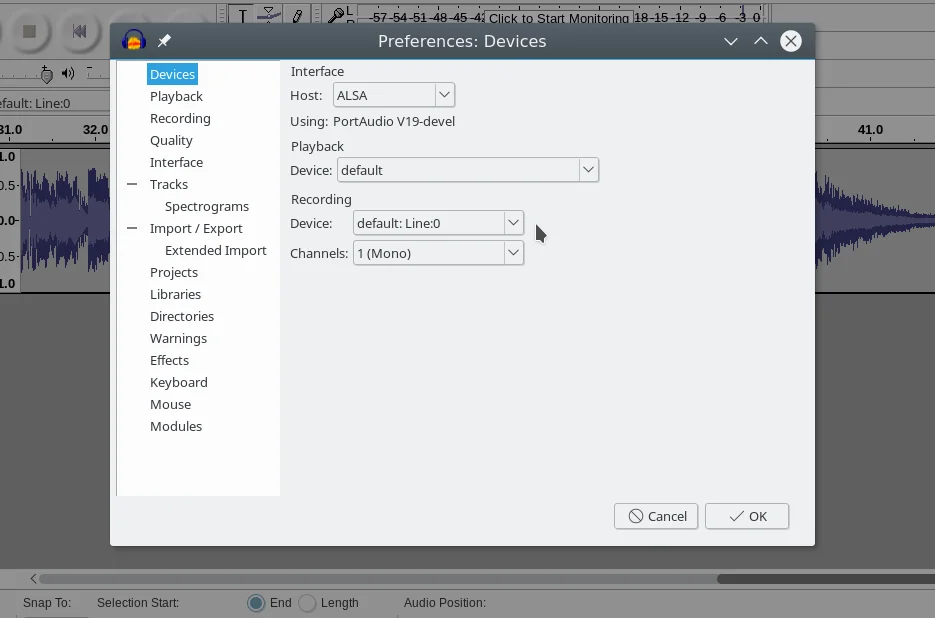Open Modules preferences category
Viewport: 935px width, 618px height.
pos(176,427)
